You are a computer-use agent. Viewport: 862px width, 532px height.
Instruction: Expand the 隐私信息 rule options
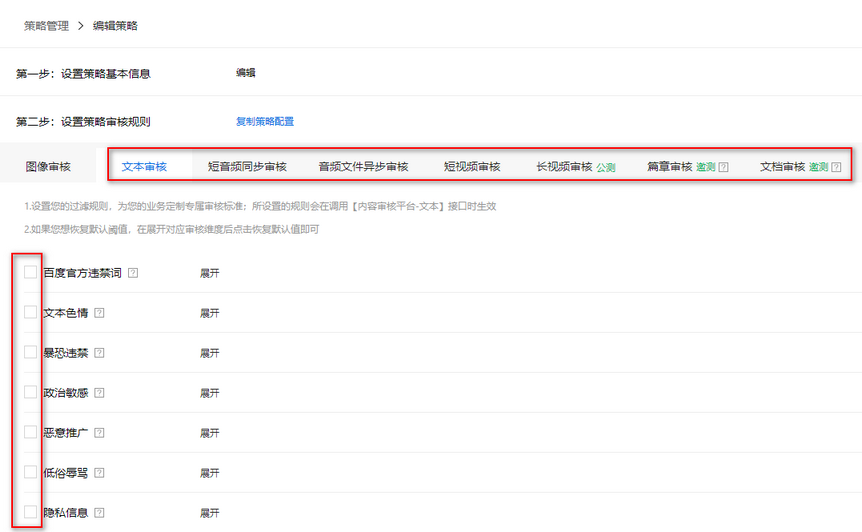pyautogui.click(x=209, y=513)
